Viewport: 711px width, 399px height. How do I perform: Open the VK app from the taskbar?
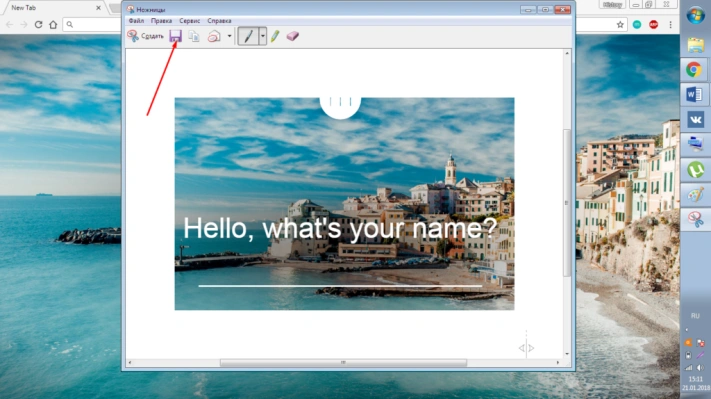tap(695, 120)
